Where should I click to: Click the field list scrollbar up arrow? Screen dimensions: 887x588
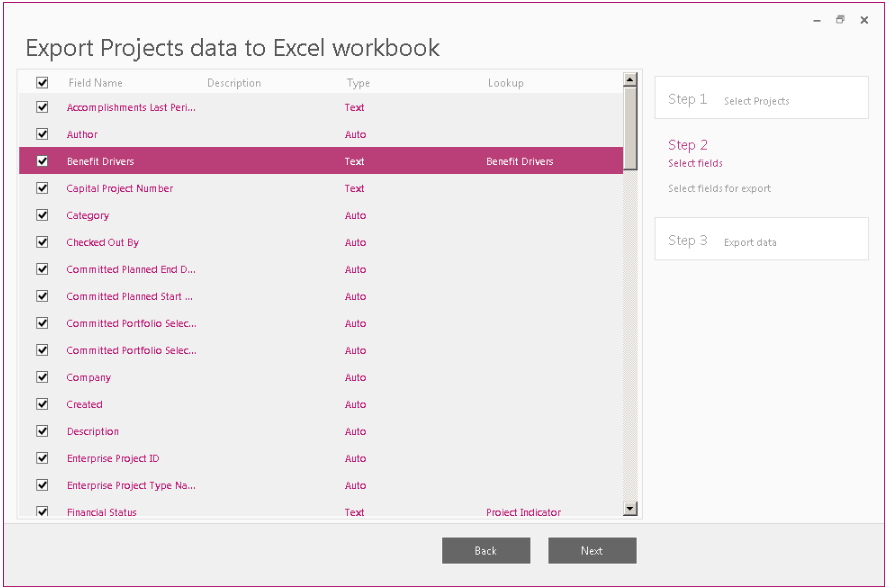click(x=630, y=79)
